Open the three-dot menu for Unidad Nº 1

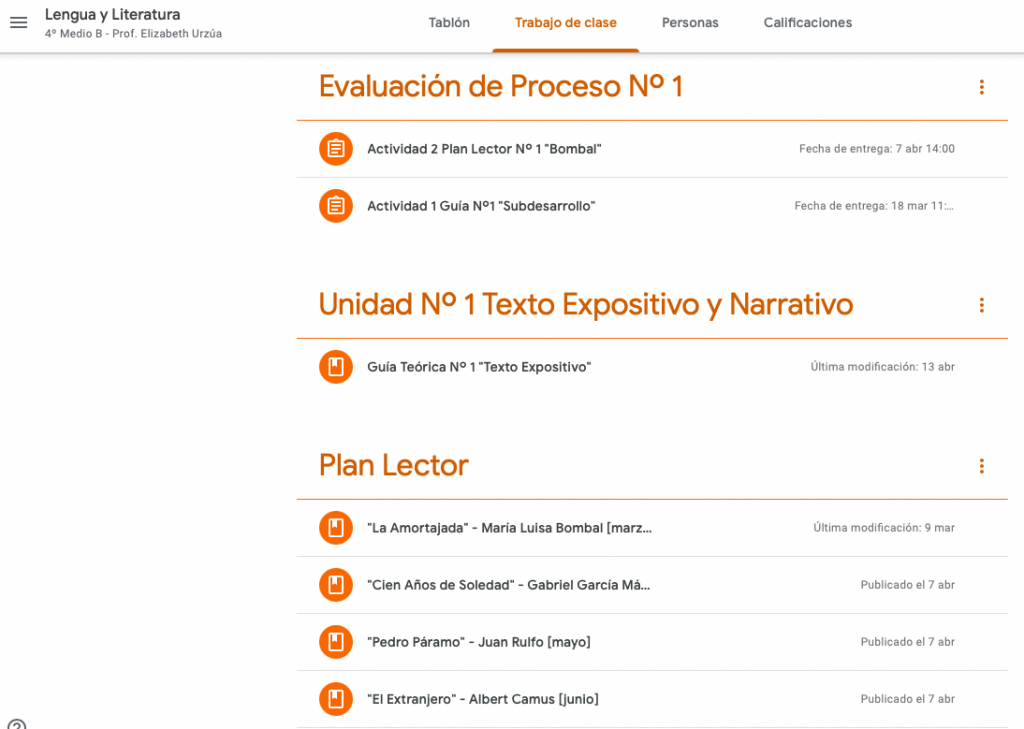coord(981,305)
